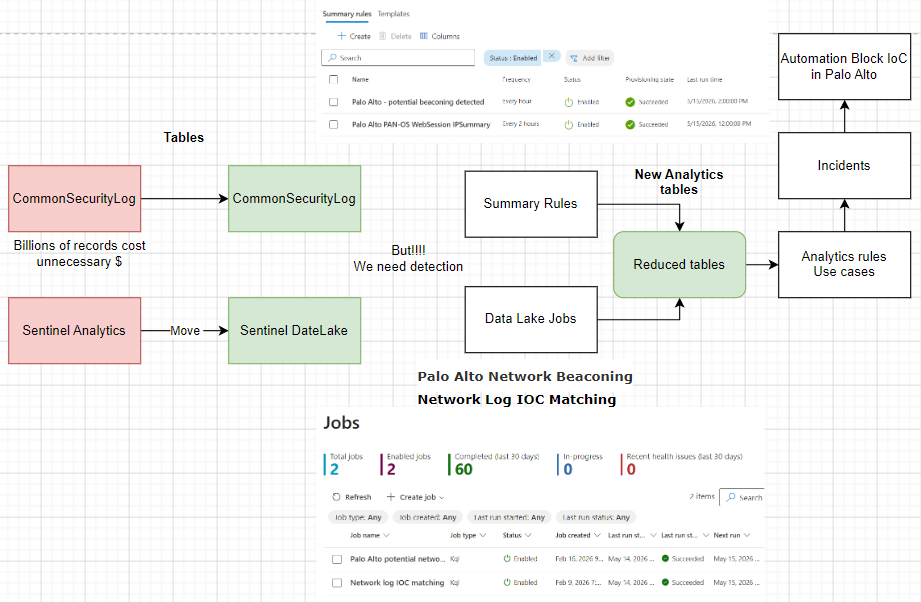Switch to the Summary rules tab
This screenshot has height=602, width=921.
[x=347, y=14]
